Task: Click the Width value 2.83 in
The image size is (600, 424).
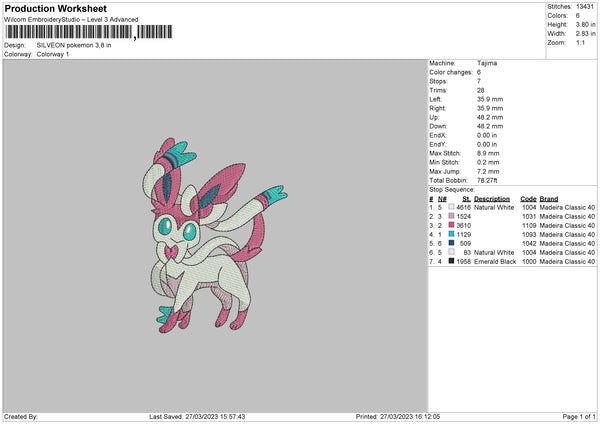Action: click(585, 34)
